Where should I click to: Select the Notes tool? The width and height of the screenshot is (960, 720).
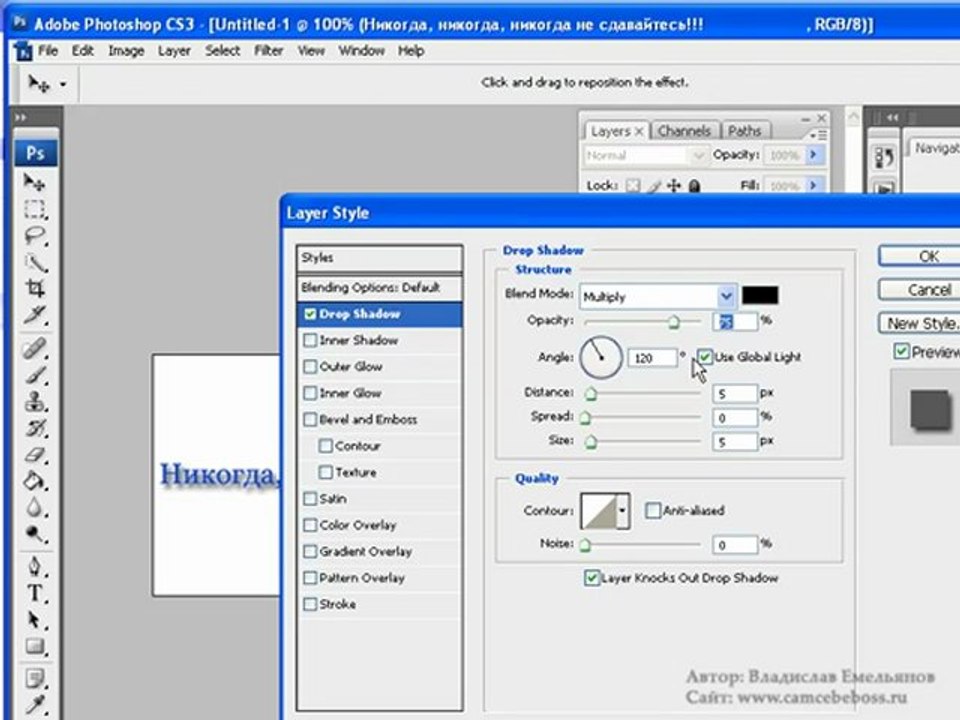(35, 679)
